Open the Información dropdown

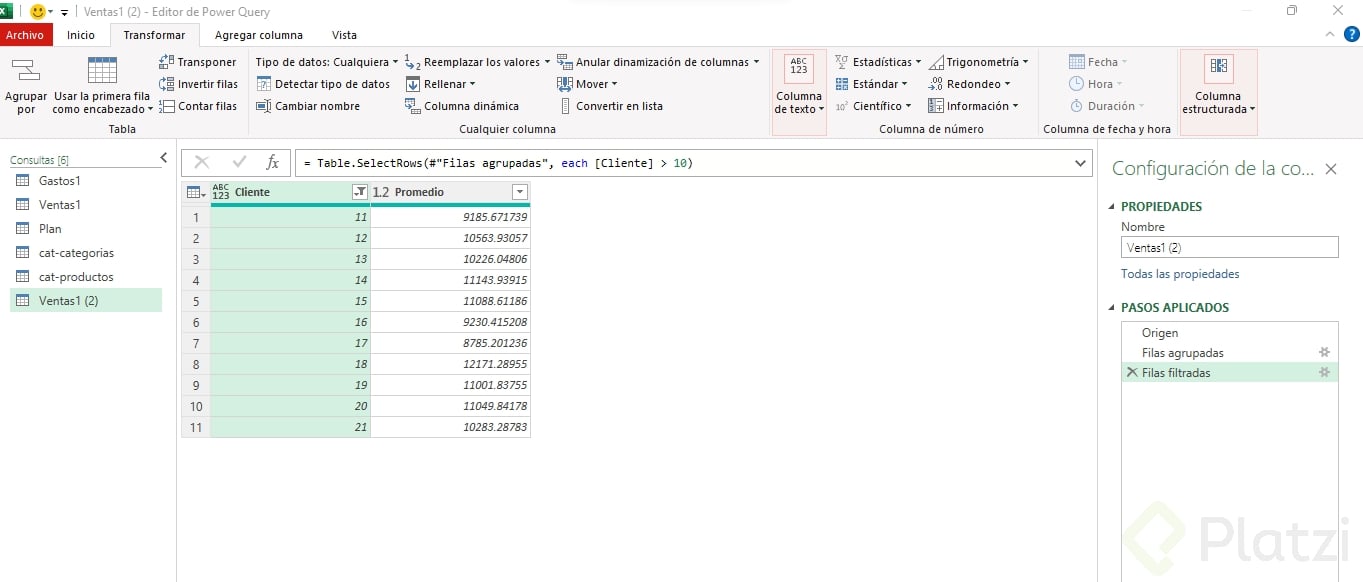pyautogui.click(x=973, y=106)
